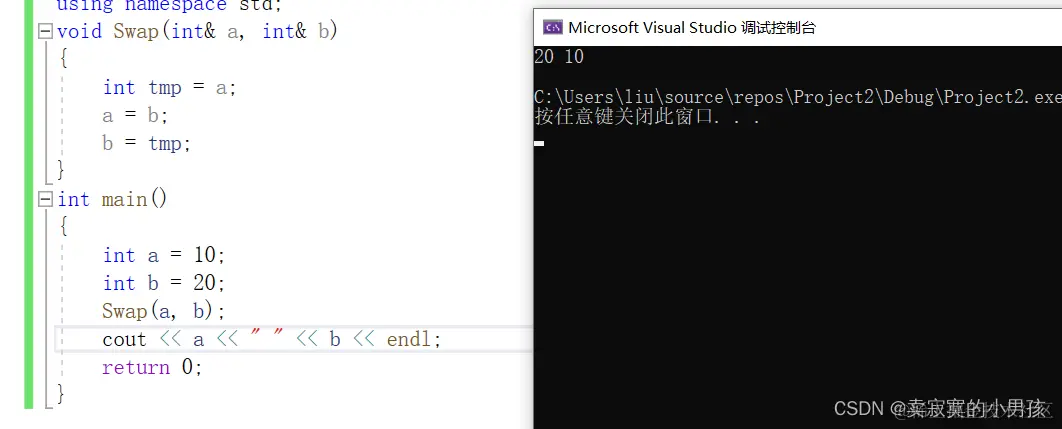Click the cout output statement line
Image resolution: width=1062 pixels, height=429 pixels.
click(x=272, y=339)
